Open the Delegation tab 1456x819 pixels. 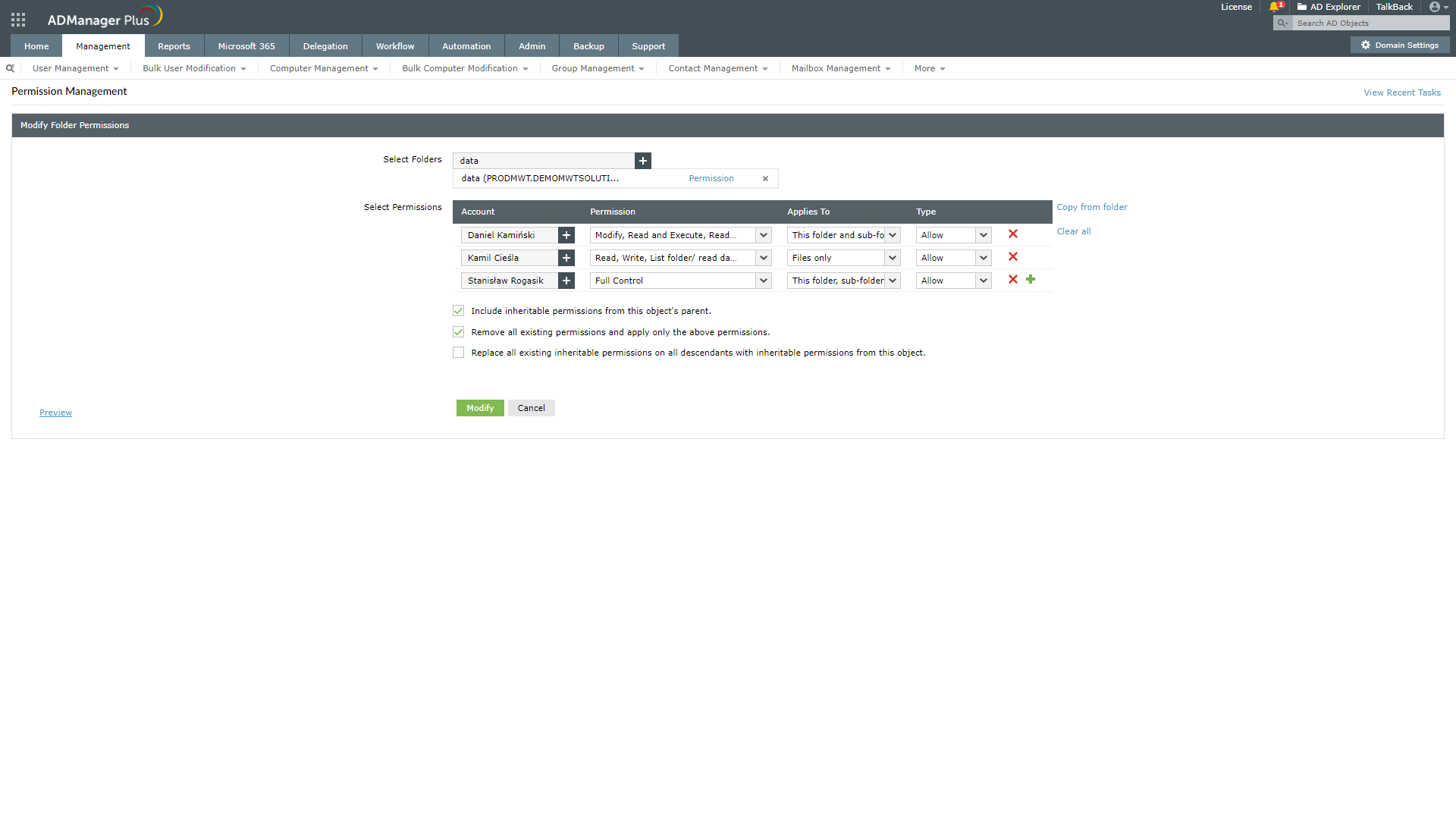[x=325, y=46]
